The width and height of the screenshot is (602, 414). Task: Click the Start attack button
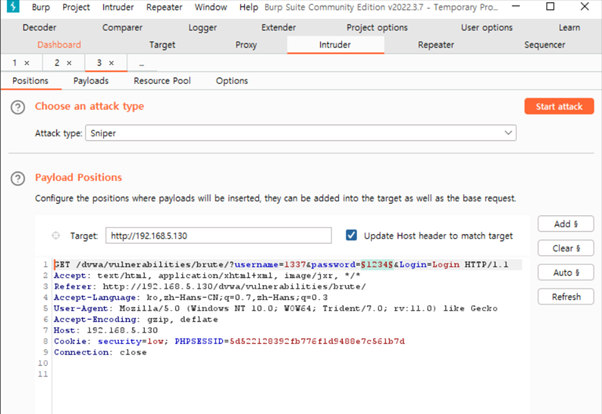tap(559, 106)
